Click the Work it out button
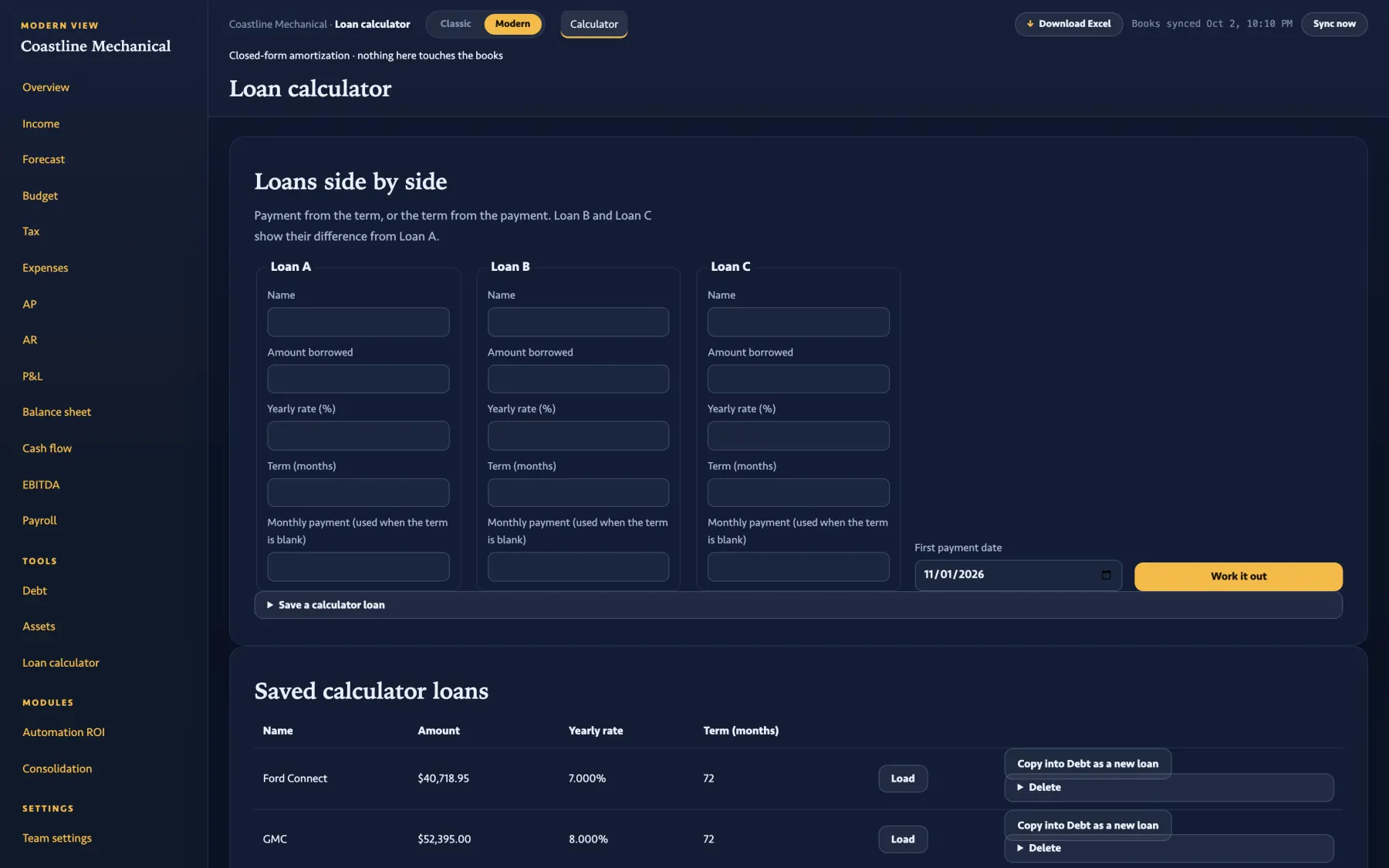 point(1238,576)
